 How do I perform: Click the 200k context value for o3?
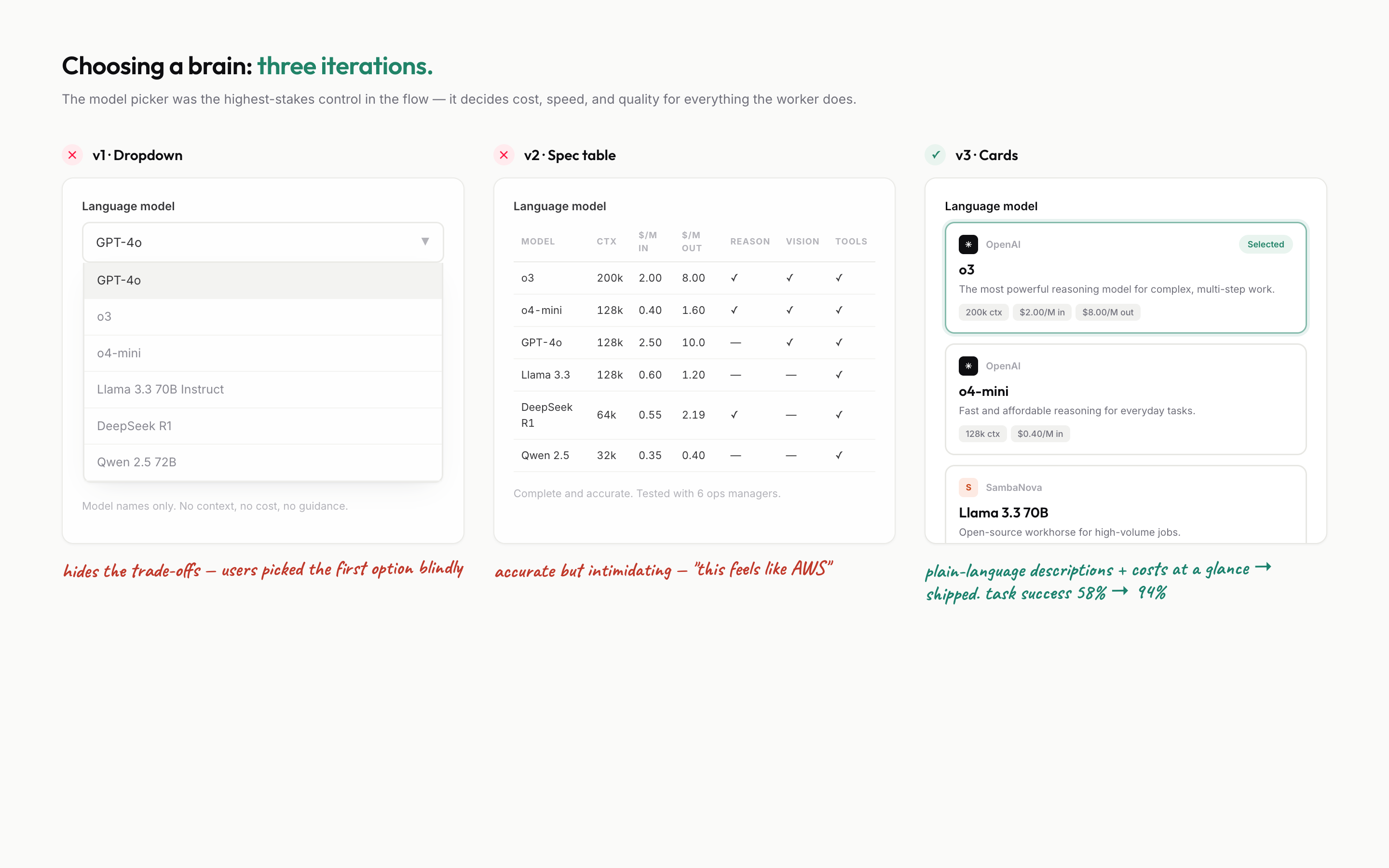point(610,278)
